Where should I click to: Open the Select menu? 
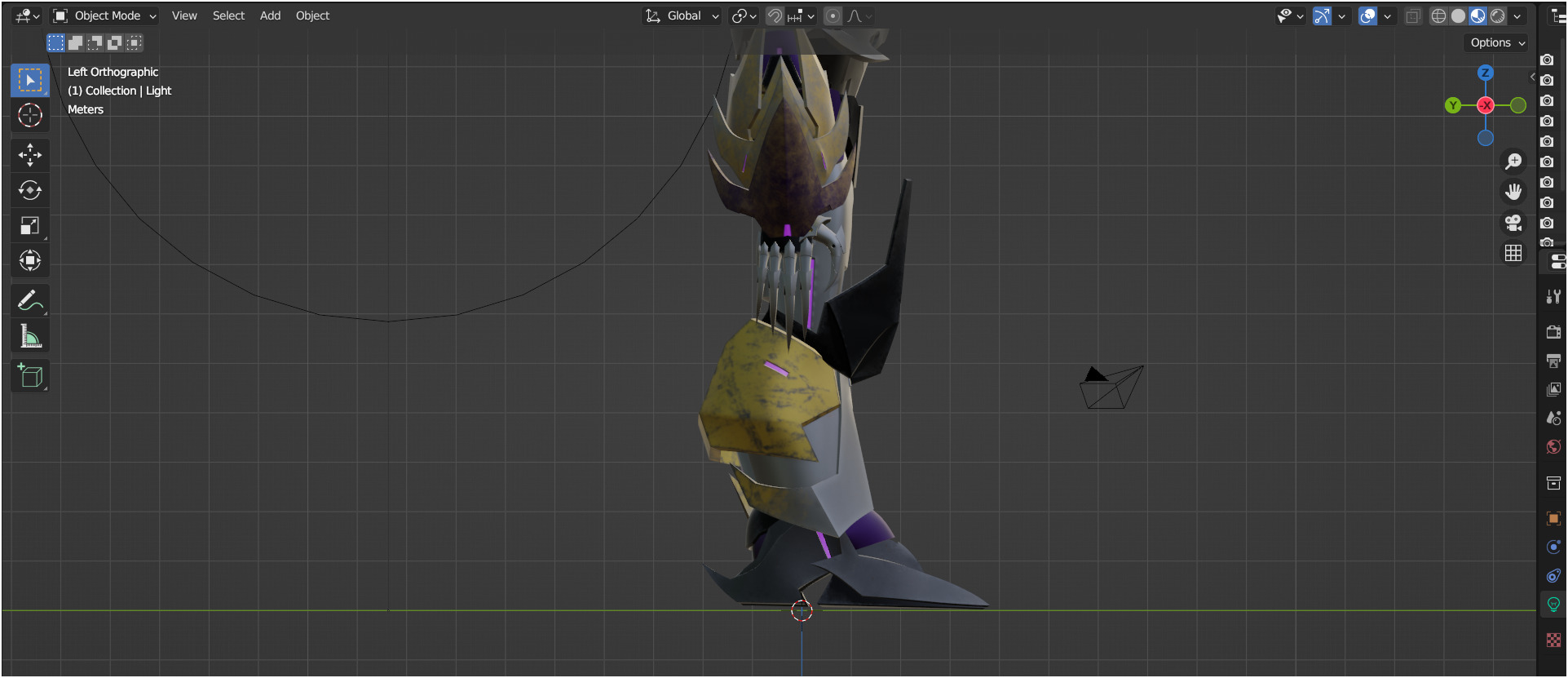pyautogui.click(x=228, y=16)
